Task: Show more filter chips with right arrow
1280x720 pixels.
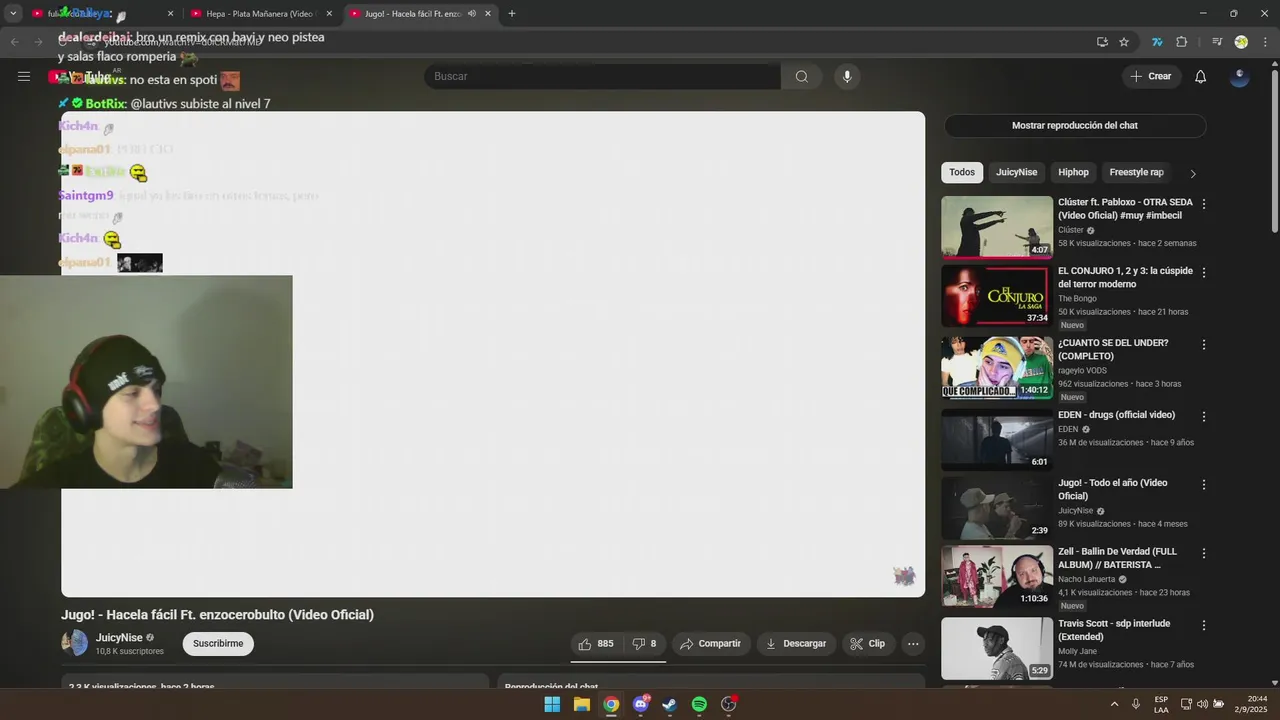Action: (x=1192, y=173)
